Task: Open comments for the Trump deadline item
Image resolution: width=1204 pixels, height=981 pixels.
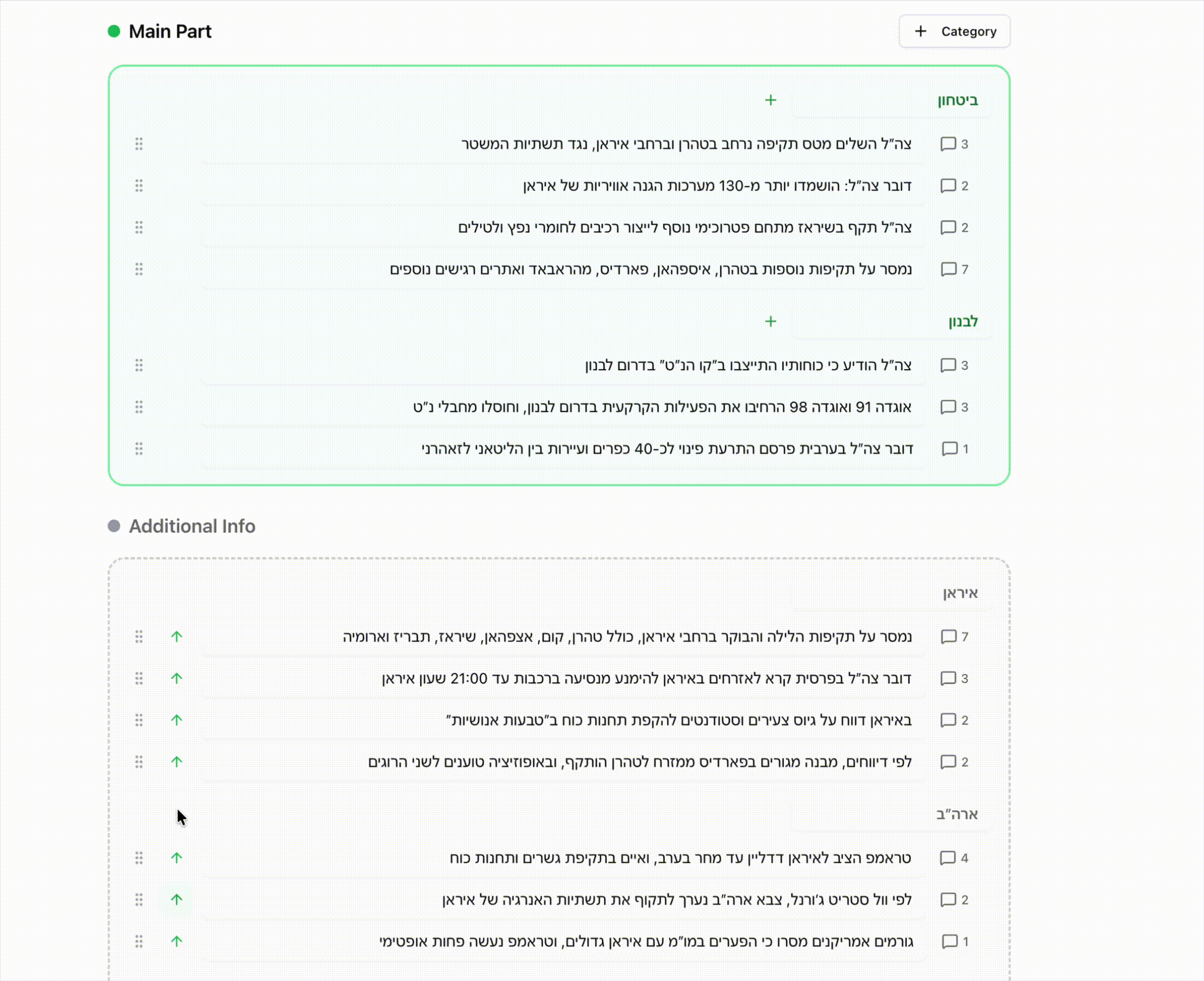Action: (954, 858)
